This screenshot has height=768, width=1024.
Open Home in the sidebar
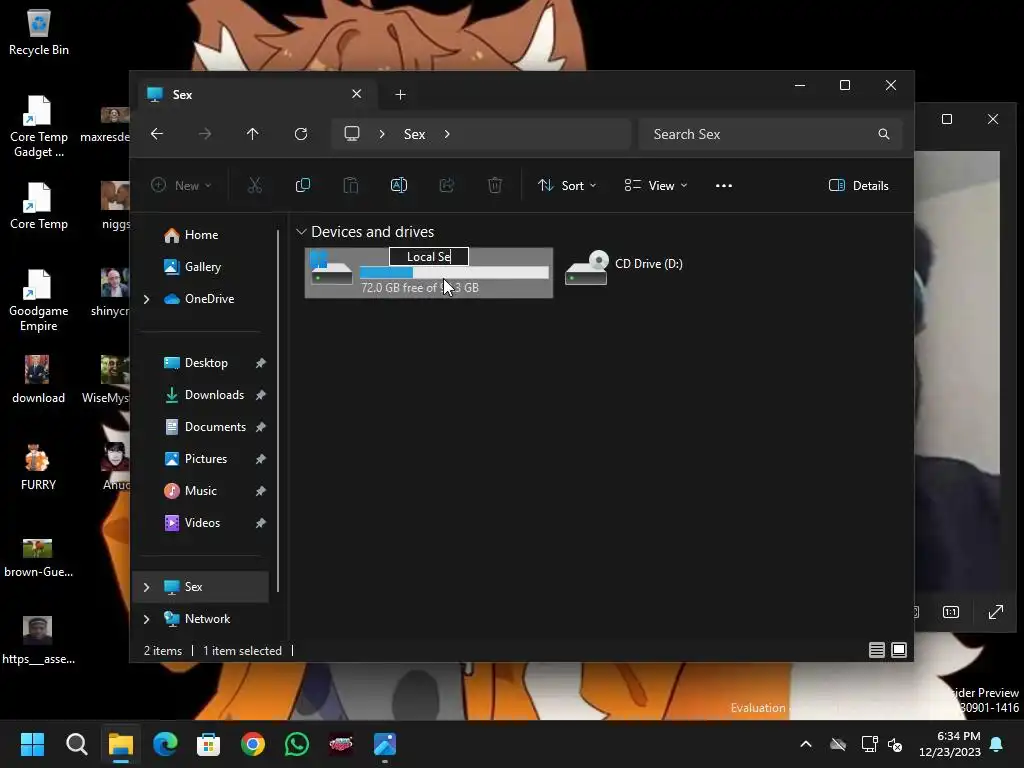[201, 235]
